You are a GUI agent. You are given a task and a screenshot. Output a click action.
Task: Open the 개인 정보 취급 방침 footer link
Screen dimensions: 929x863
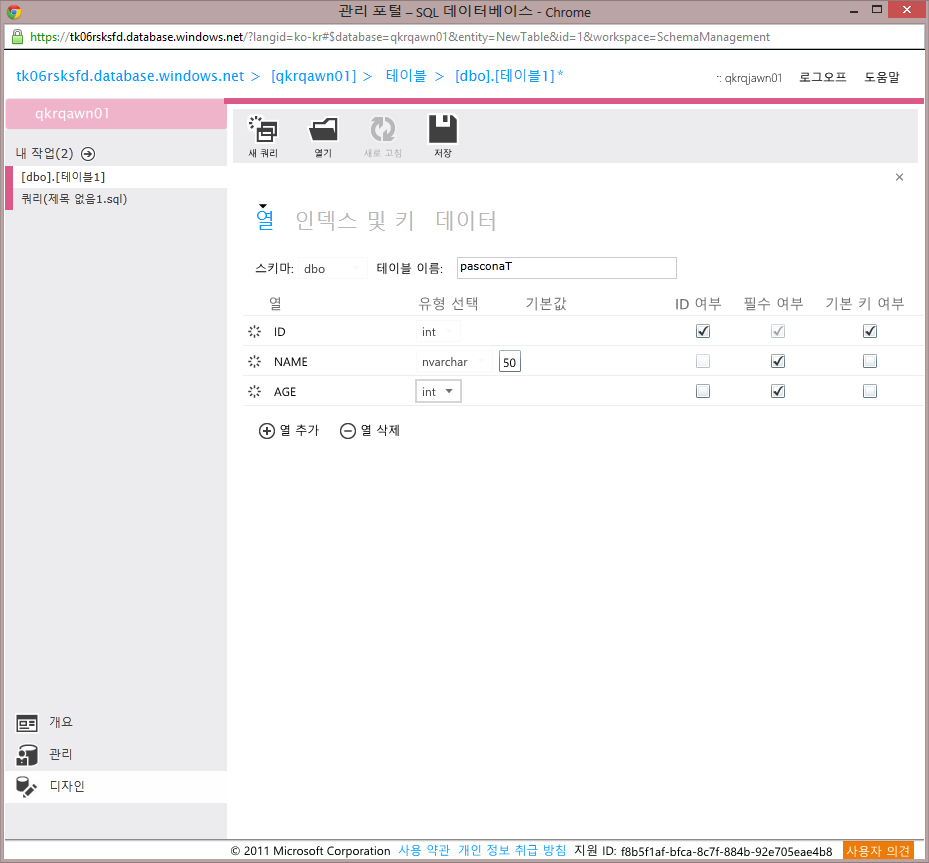tap(512, 851)
